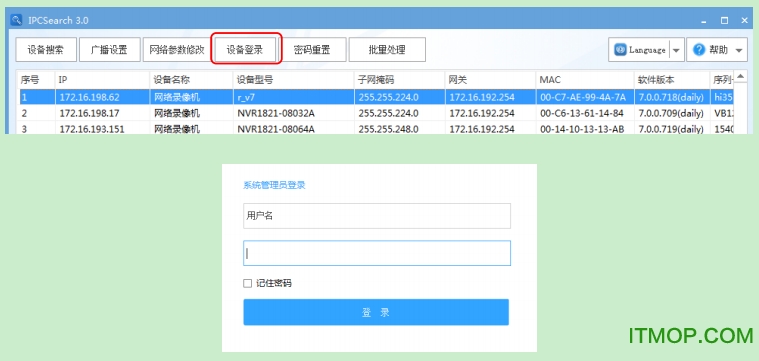Expand the 帮助 dropdown arrow
759x361 pixels.
tap(739, 50)
